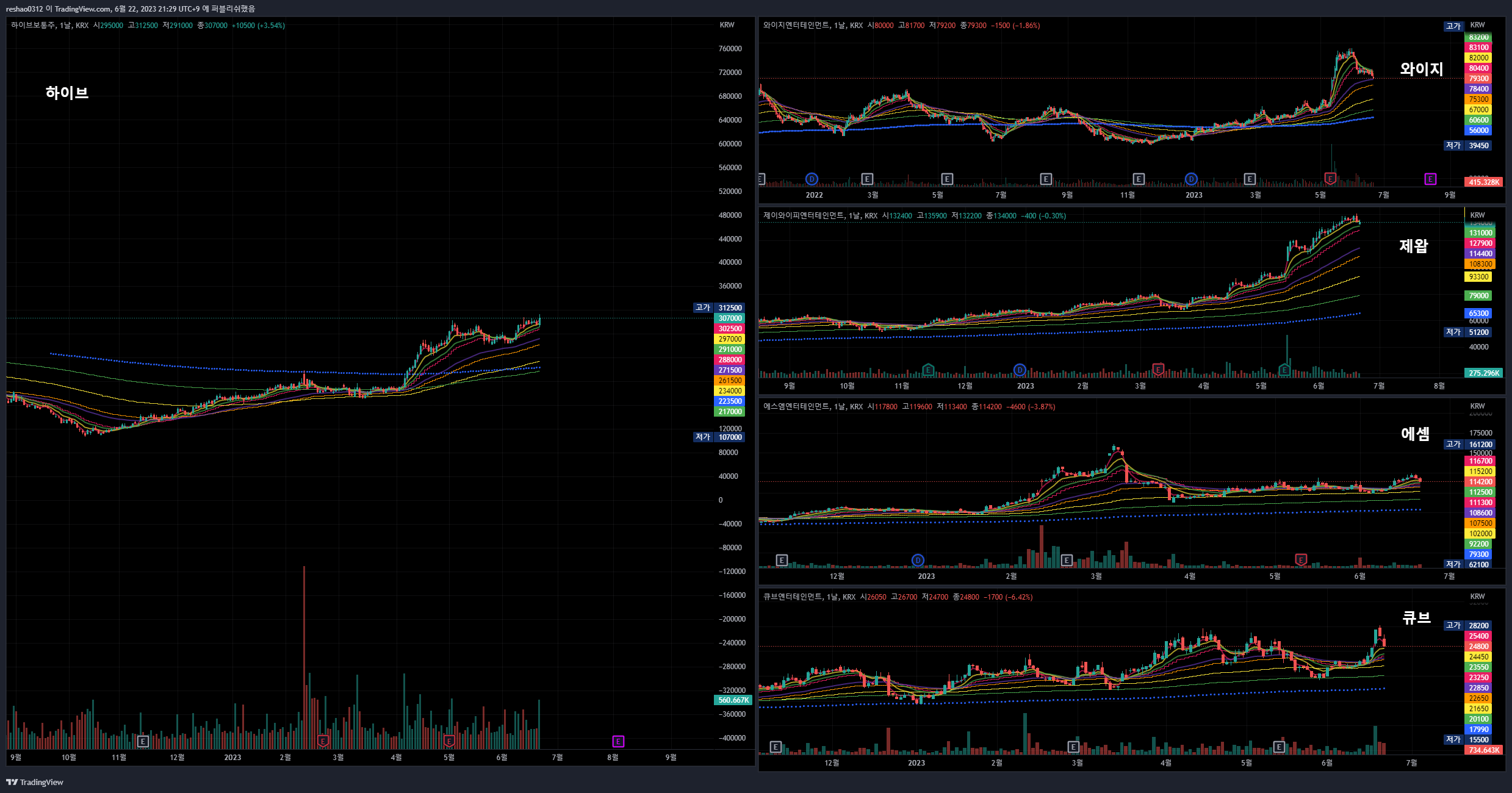
Task: Click the 저가 51200 label on 제왑 chart
Action: (x=1467, y=332)
